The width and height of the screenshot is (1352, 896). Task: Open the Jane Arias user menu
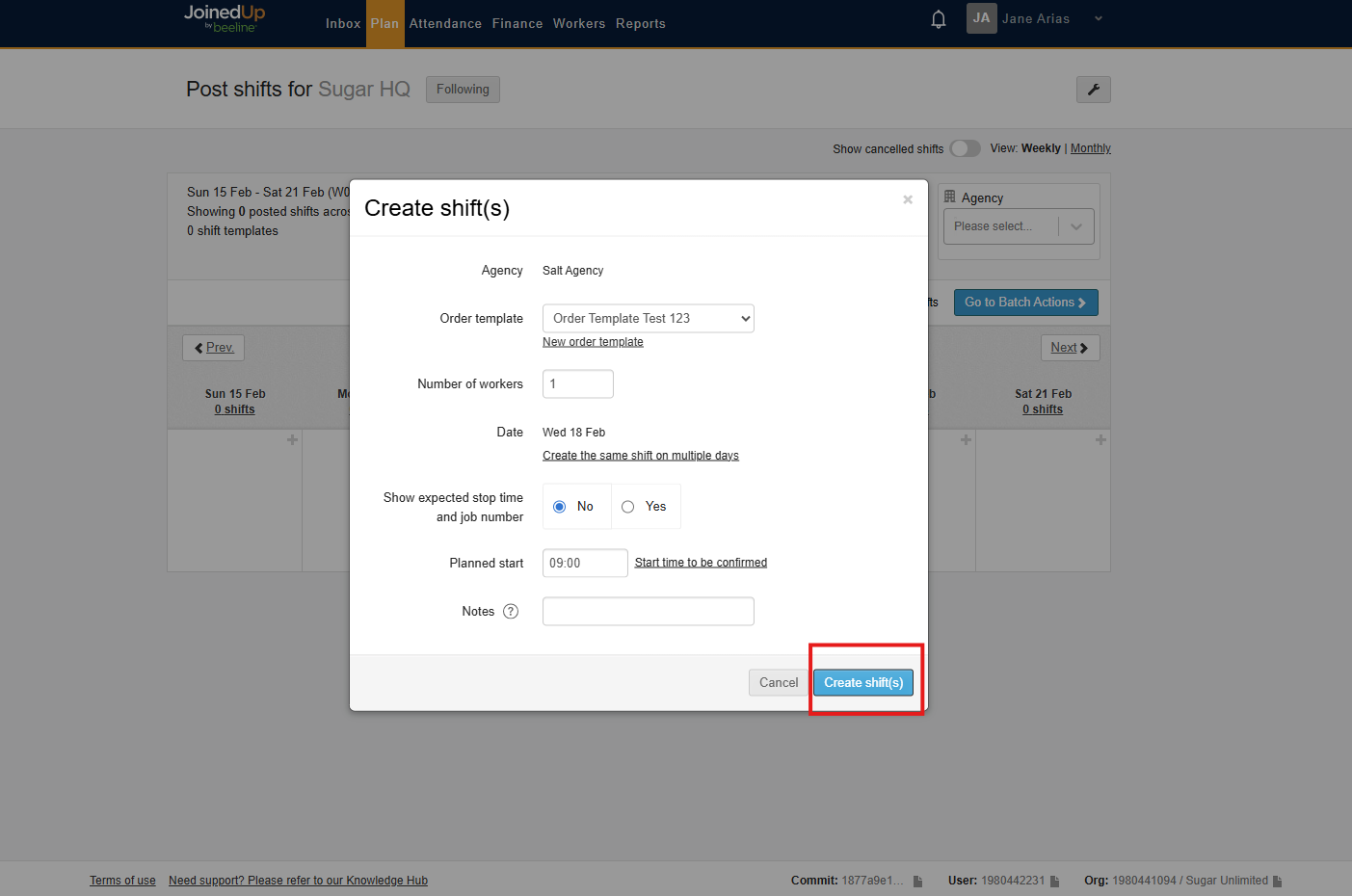[x=1036, y=19]
